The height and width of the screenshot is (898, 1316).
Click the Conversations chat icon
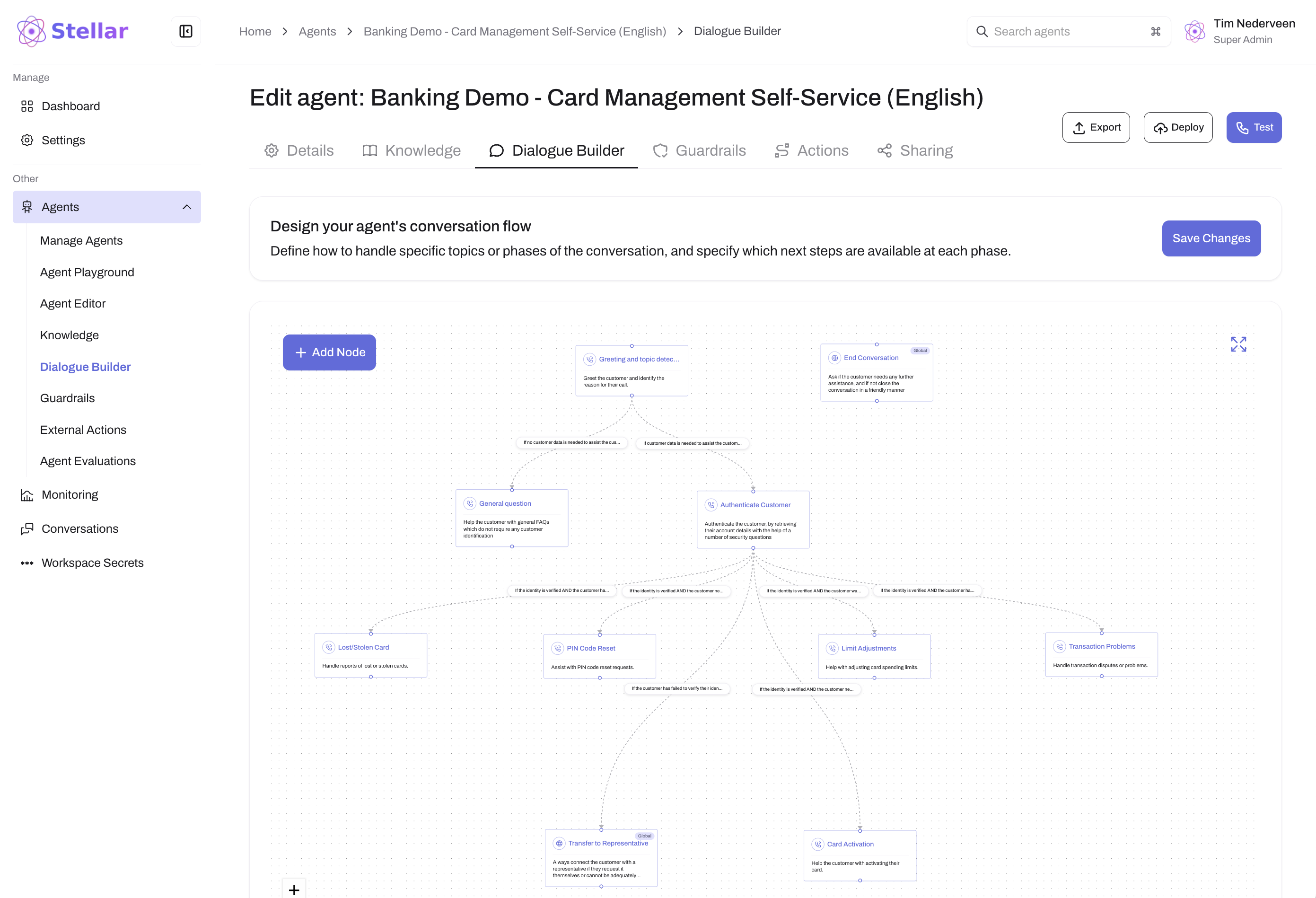(x=26, y=529)
